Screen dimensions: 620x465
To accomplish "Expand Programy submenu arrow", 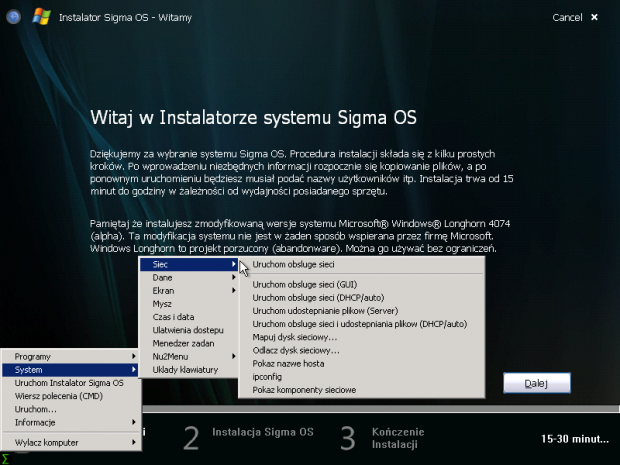I will click(x=134, y=356).
